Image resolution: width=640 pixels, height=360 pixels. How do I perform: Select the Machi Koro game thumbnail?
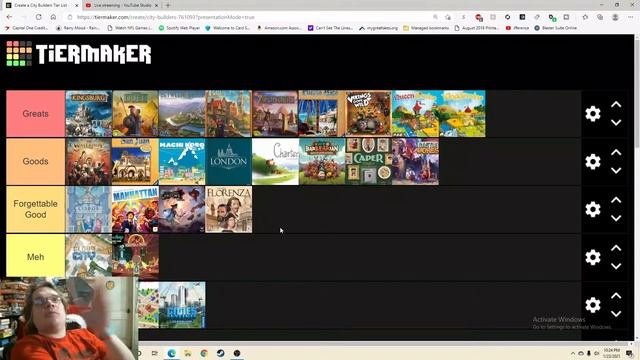click(x=182, y=162)
